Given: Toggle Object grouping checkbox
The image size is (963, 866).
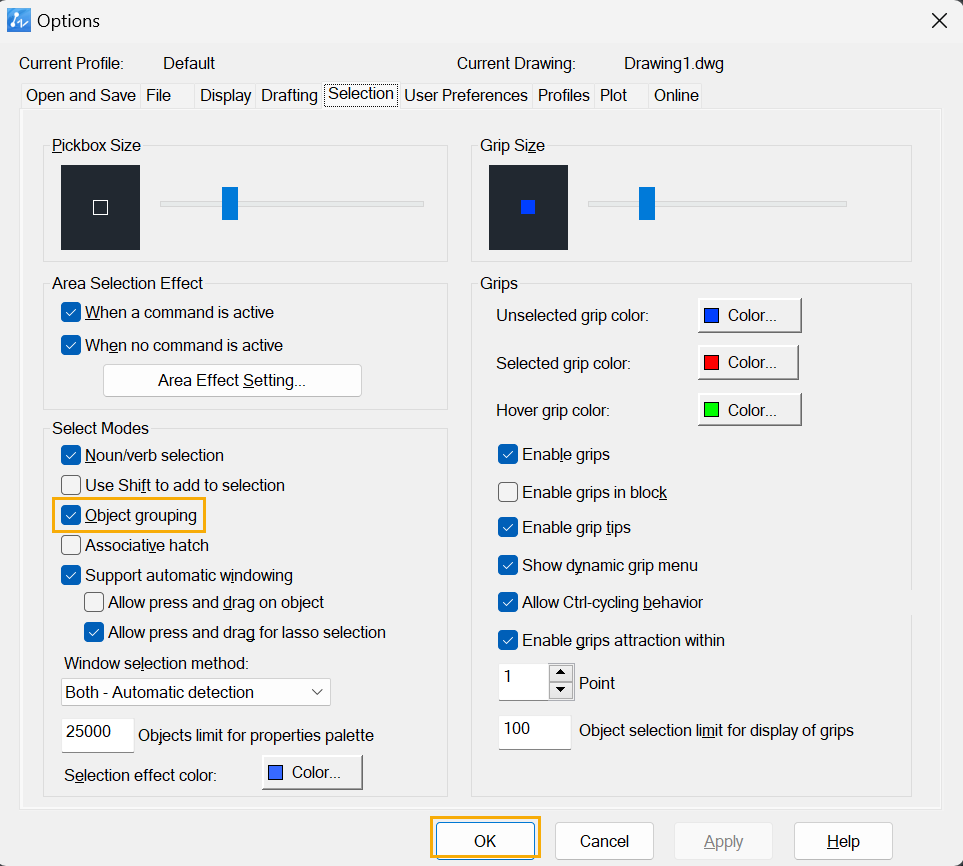Looking at the screenshot, I should point(71,515).
